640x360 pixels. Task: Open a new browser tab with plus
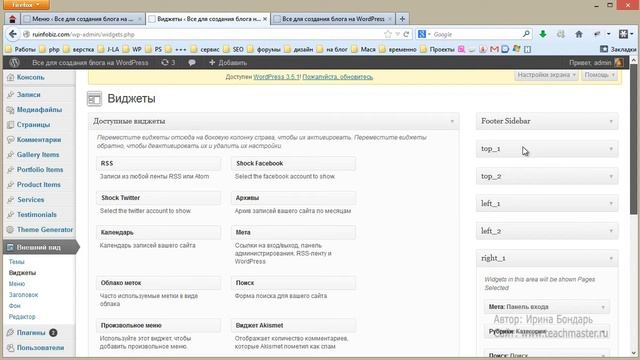[402, 19]
